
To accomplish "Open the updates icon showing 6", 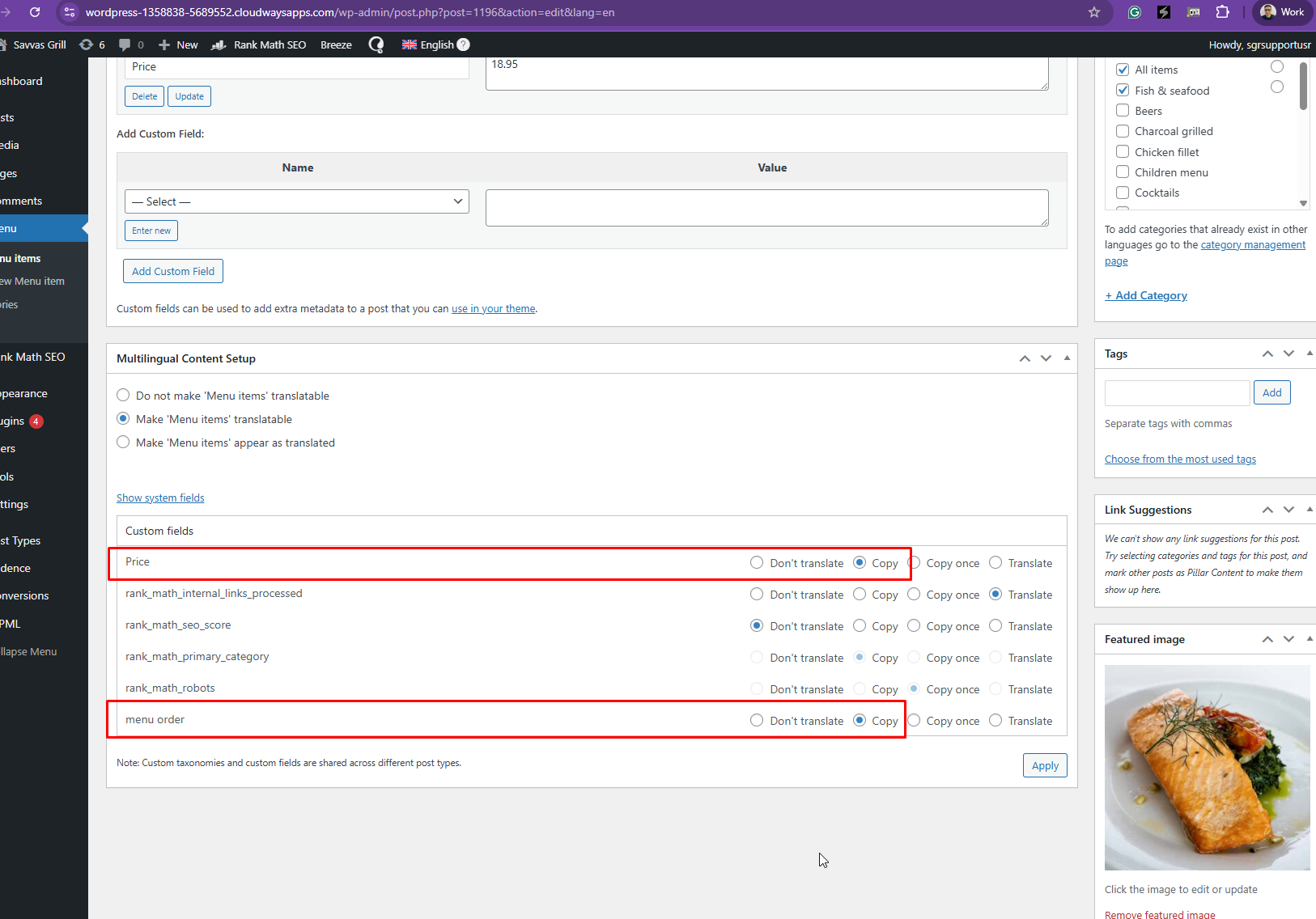I will click(91, 44).
